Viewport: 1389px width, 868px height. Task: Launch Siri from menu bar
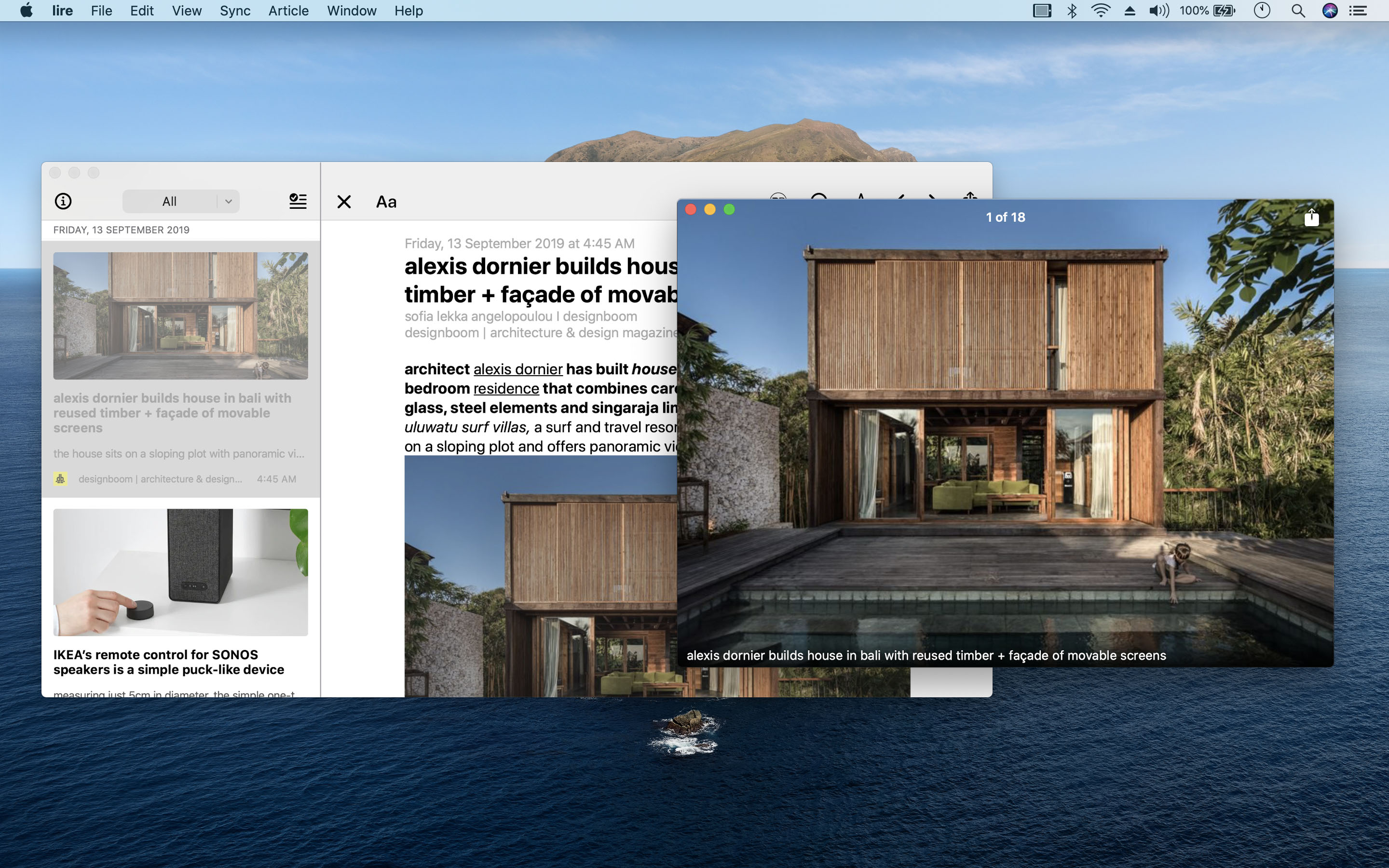tap(1330, 10)
